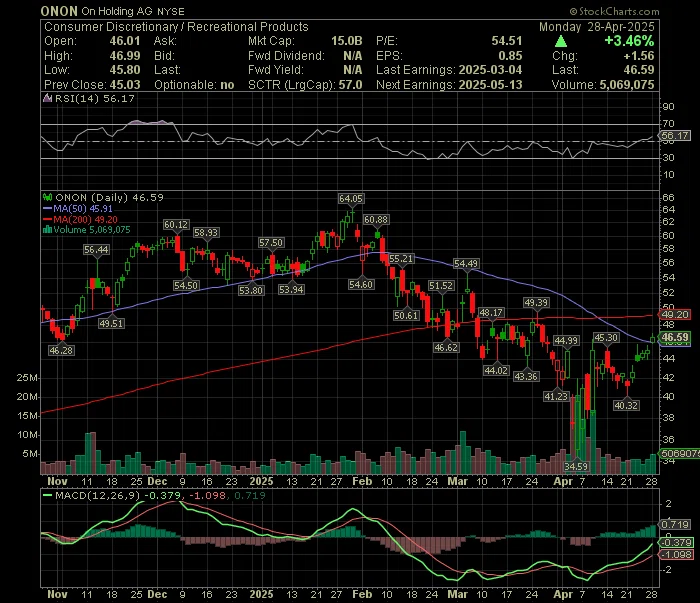The width and height of the screenshot is (700, 603).
Task: Click the 53.94 price label
Action: point(291,289)
